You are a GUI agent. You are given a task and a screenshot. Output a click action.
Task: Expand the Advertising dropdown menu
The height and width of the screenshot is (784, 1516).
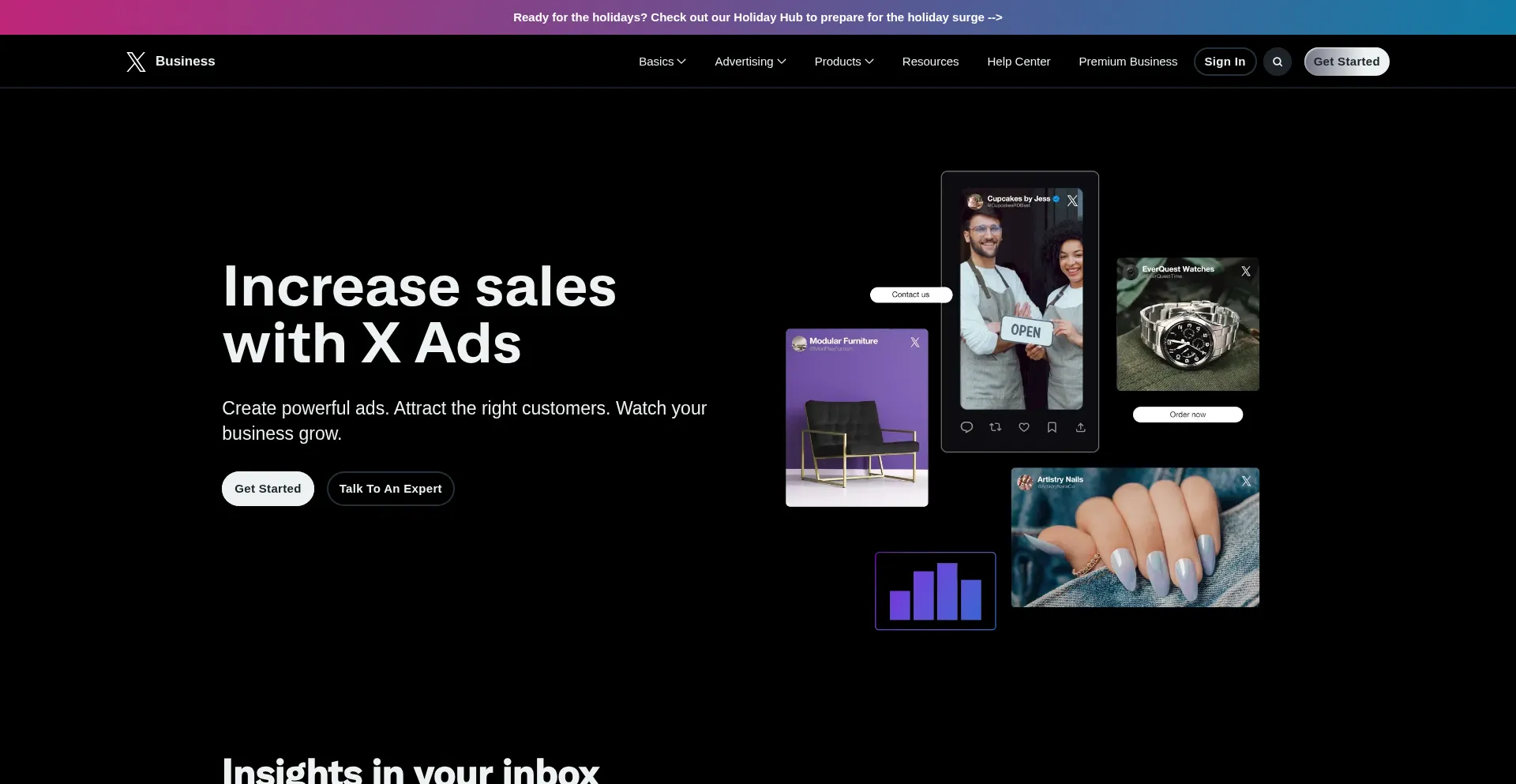749,62
